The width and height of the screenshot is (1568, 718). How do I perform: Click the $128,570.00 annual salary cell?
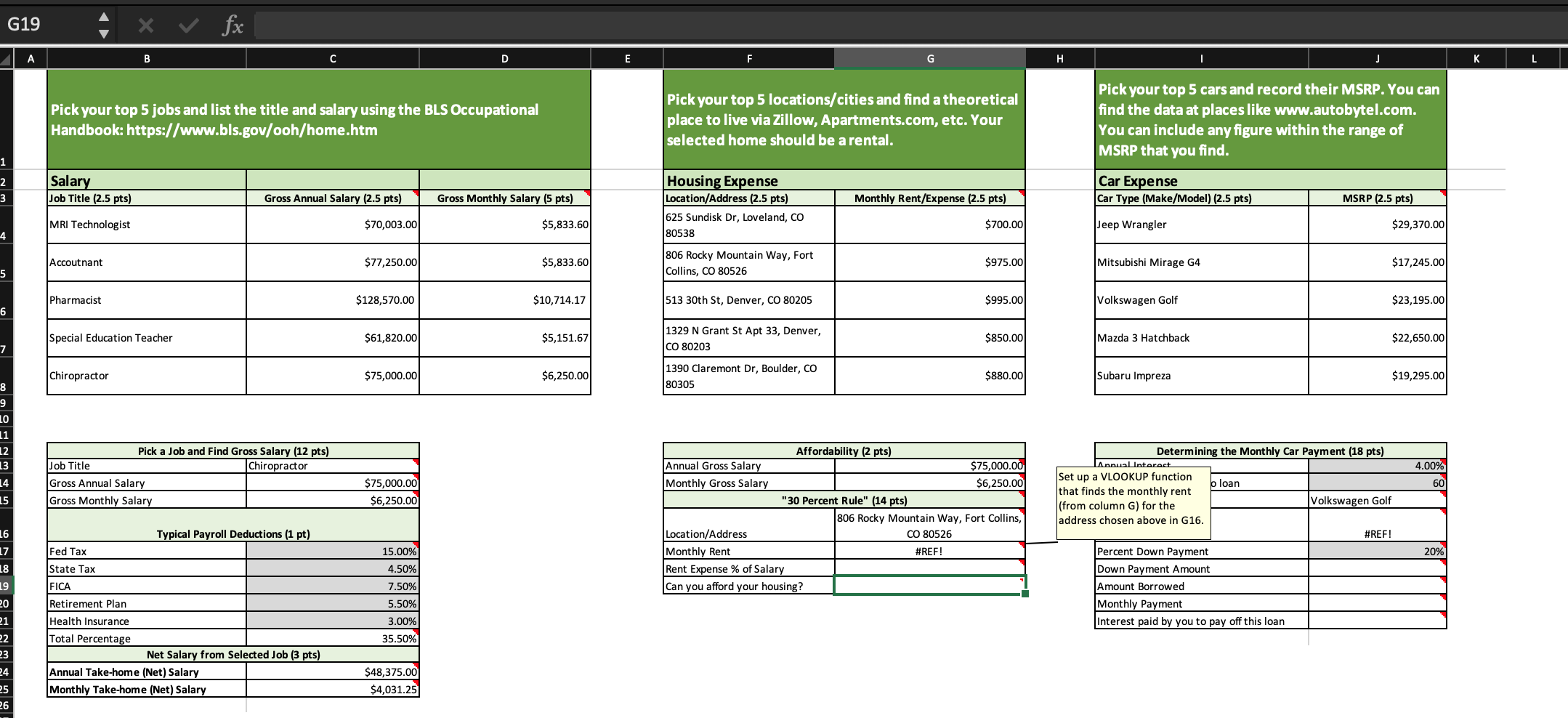[333, 300]
